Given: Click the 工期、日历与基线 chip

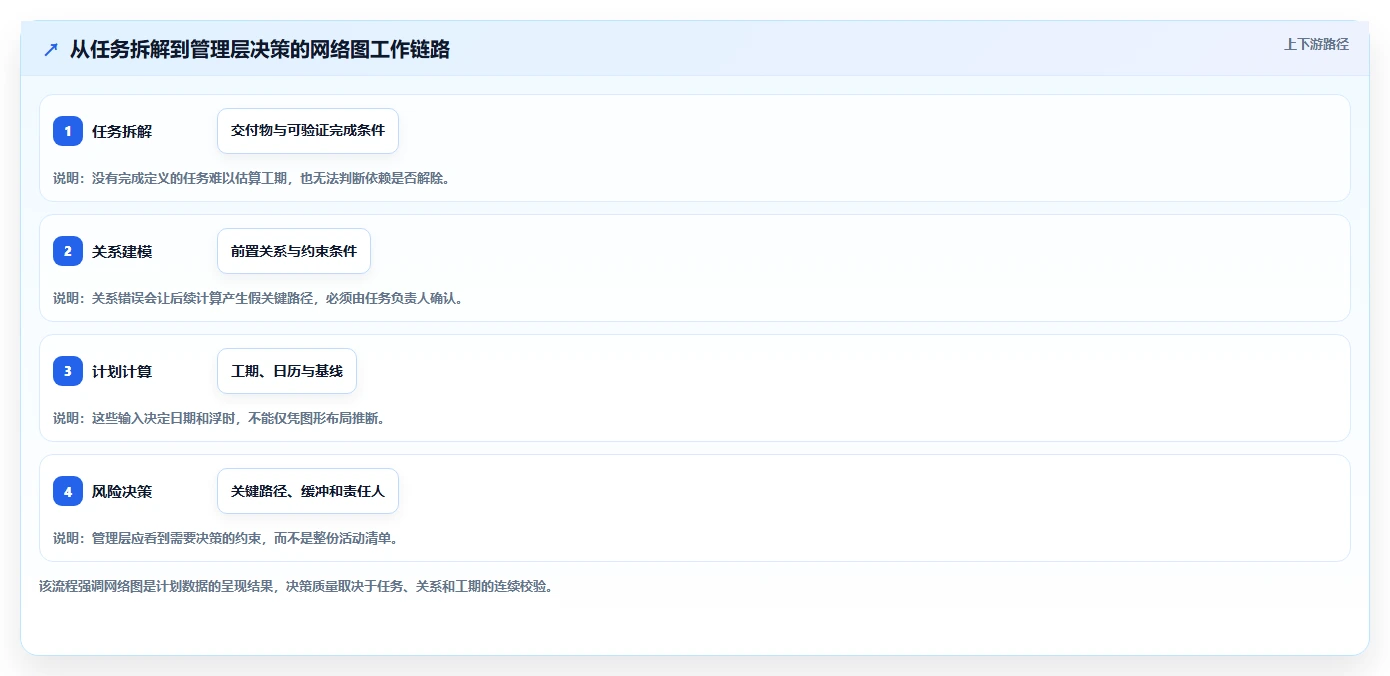Looking at the screenshot, I should (287, 371).
